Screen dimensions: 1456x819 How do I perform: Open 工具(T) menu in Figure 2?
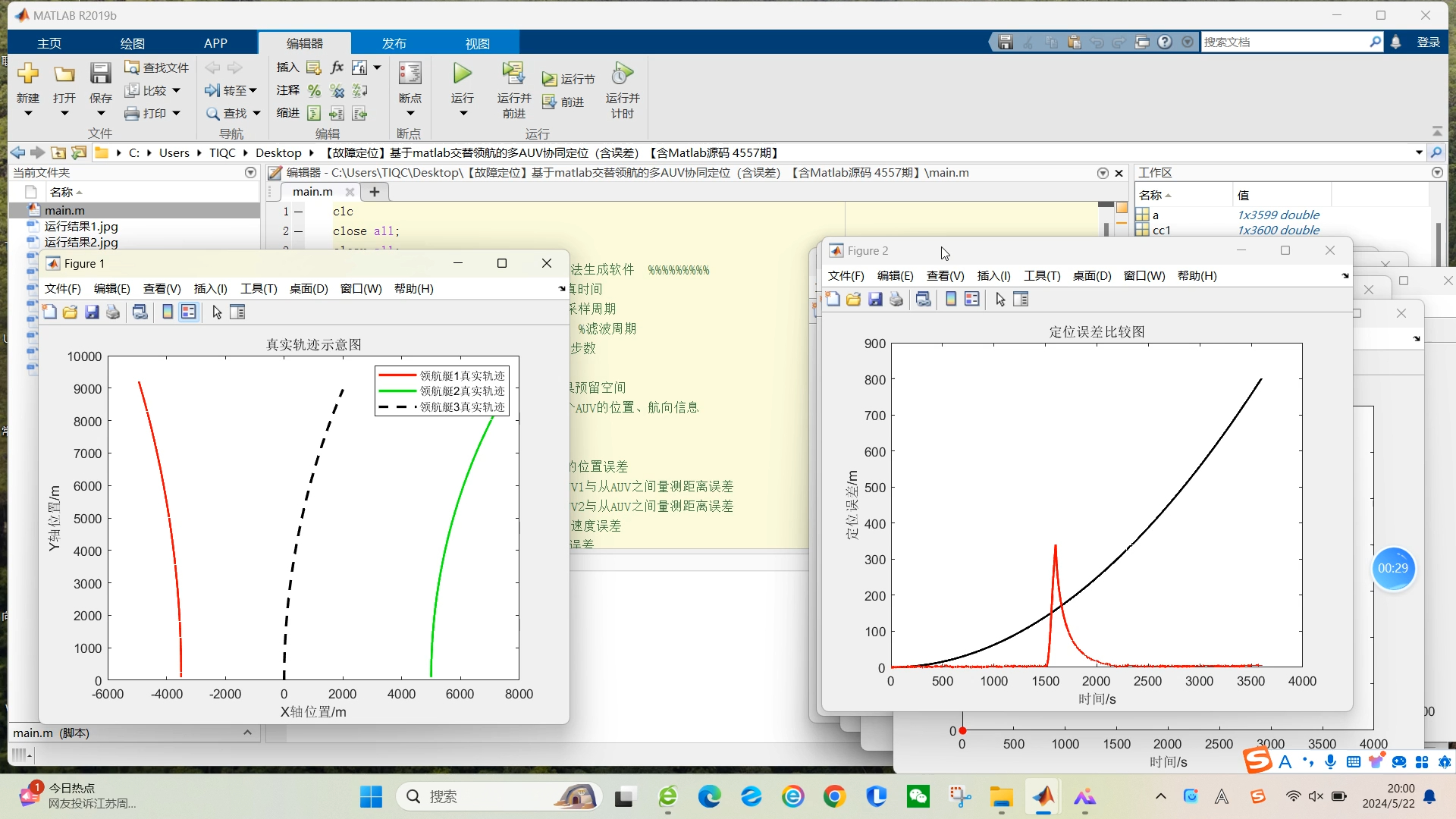pos(1042,275)
